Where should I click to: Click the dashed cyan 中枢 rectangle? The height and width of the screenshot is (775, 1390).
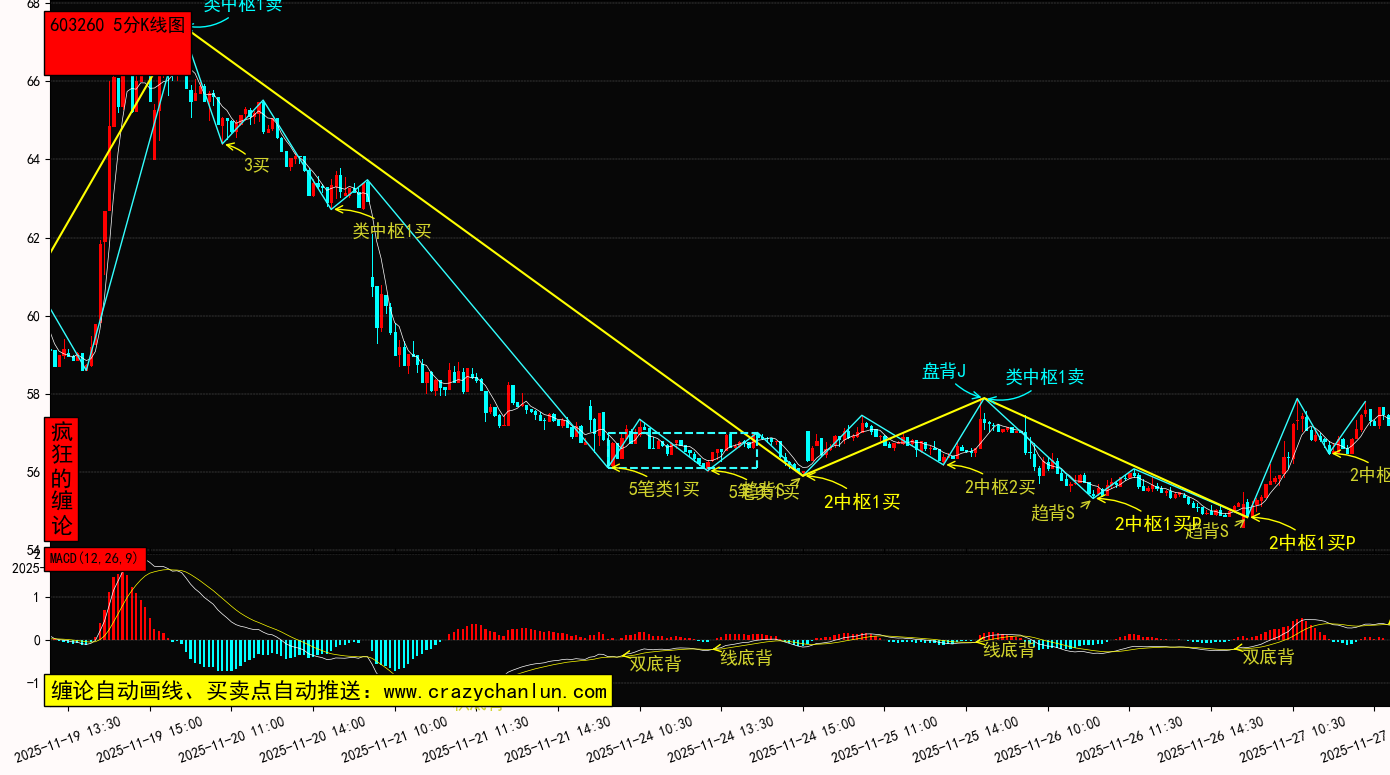[x=682, y=434]
